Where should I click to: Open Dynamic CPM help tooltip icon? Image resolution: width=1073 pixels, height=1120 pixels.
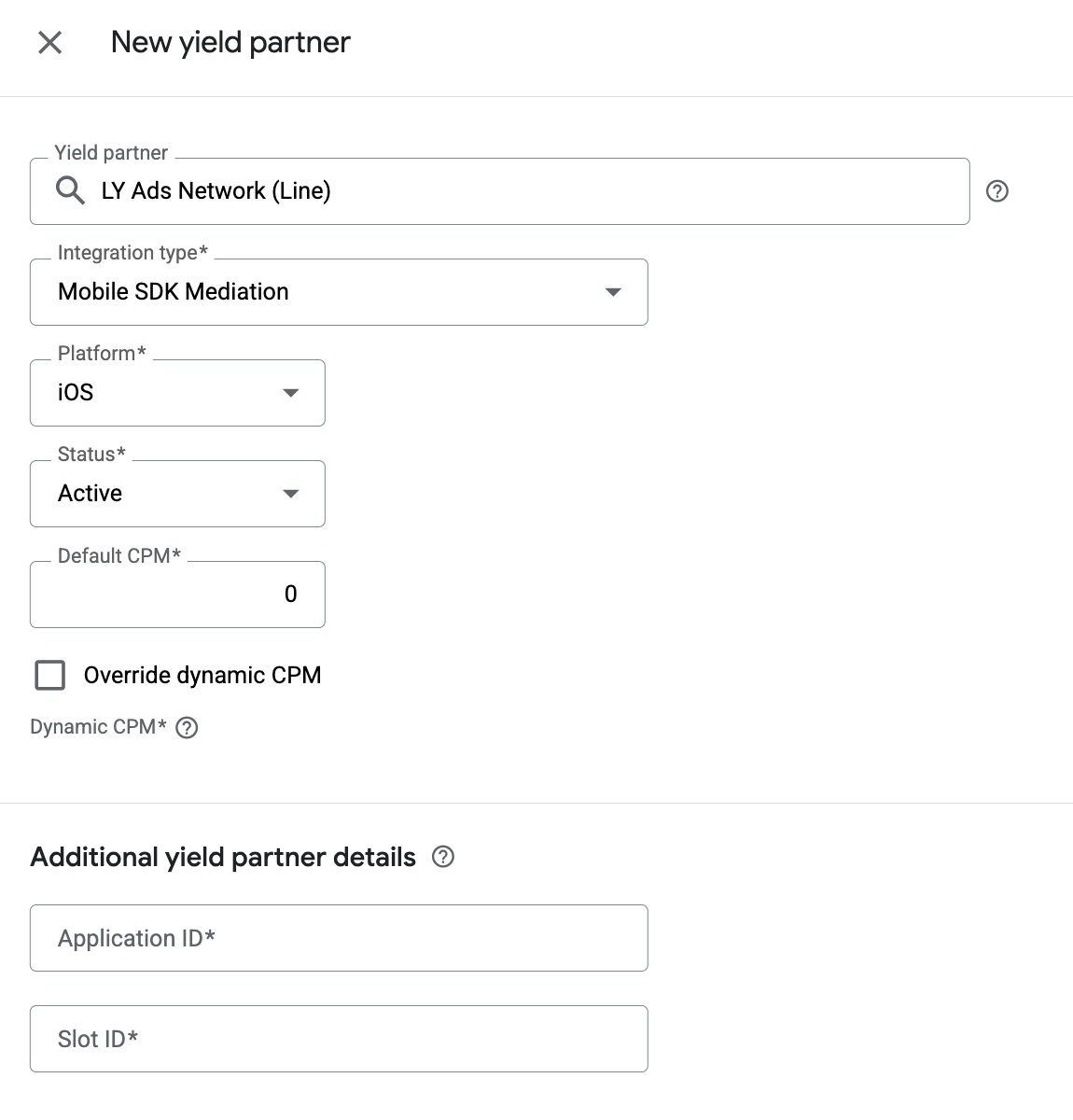point(187,727)
